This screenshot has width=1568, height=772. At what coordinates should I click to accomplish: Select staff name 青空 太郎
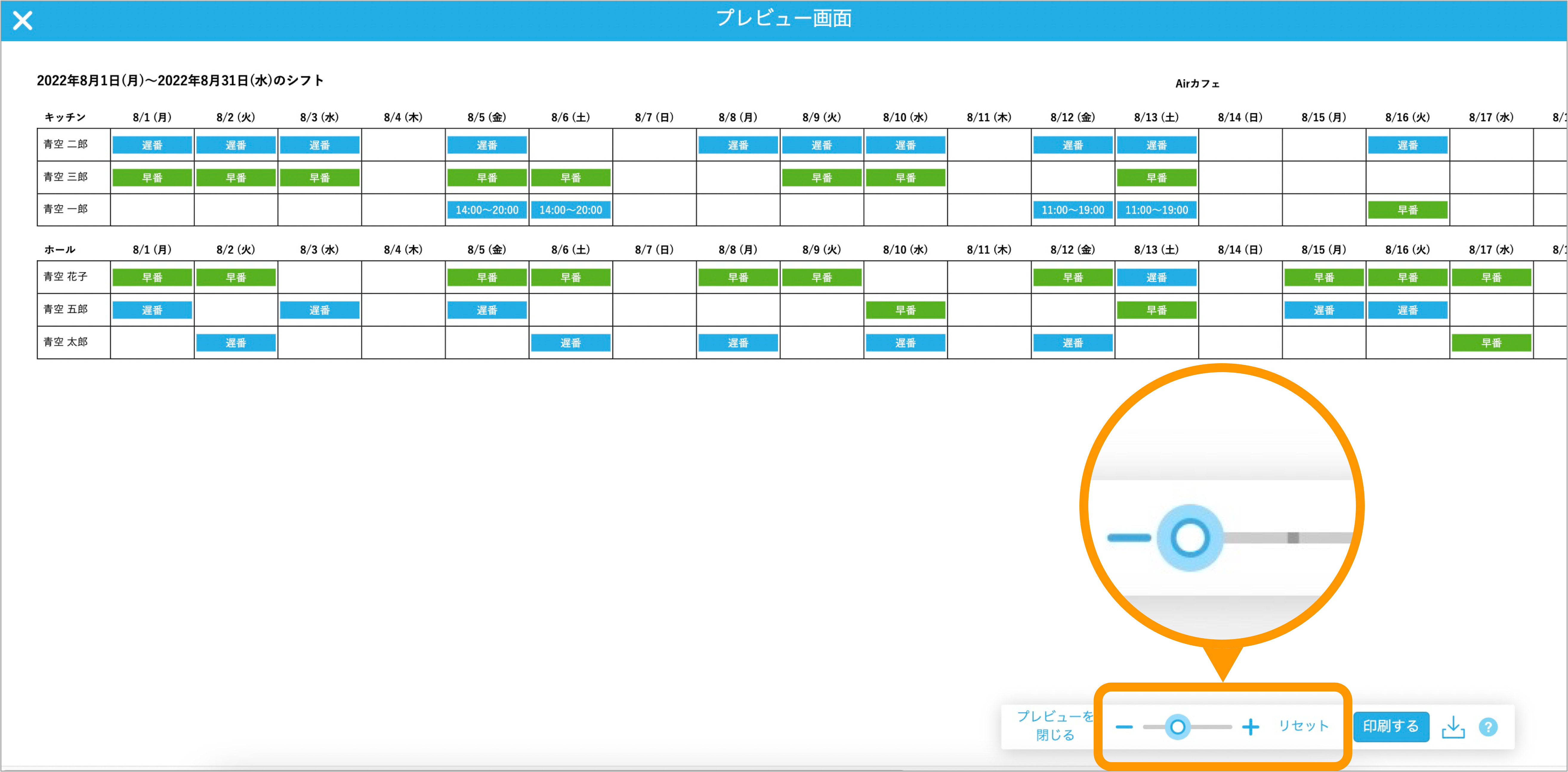click(65, 343)
